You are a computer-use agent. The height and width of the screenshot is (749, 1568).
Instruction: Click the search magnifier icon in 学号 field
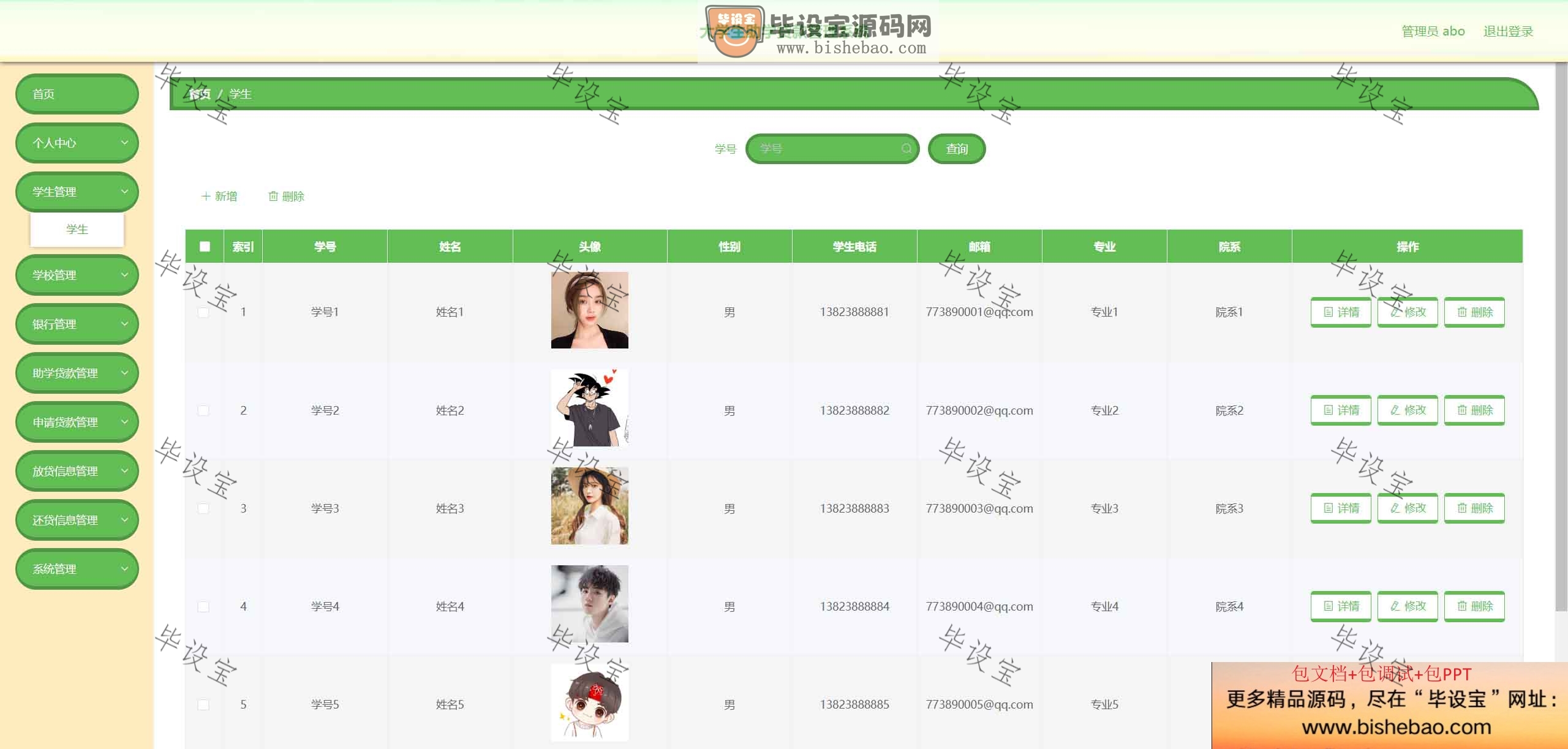pyautogui.click(x=907, y=149)
